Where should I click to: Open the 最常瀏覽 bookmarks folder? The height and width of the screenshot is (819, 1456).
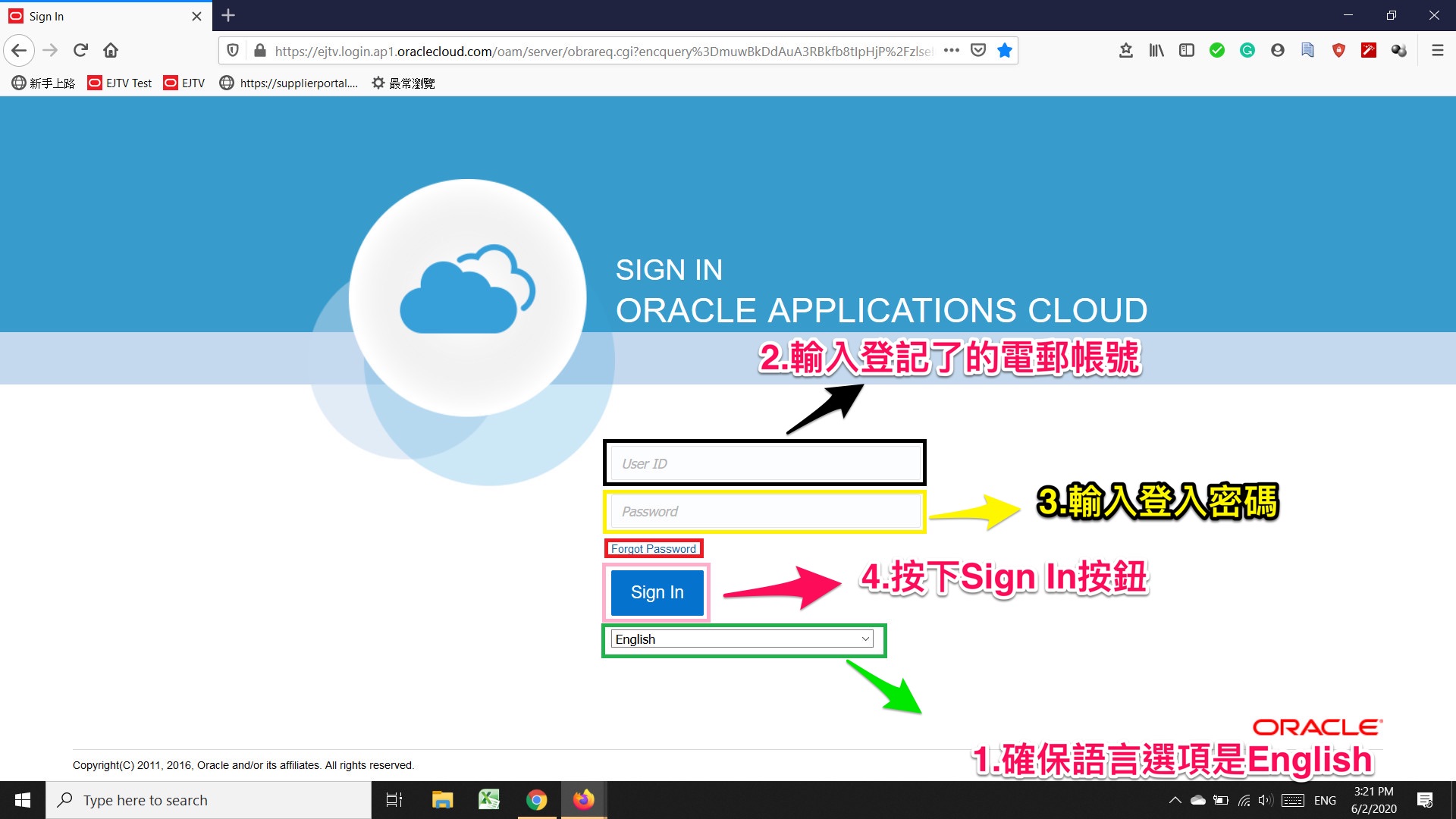tap(403, 83)
